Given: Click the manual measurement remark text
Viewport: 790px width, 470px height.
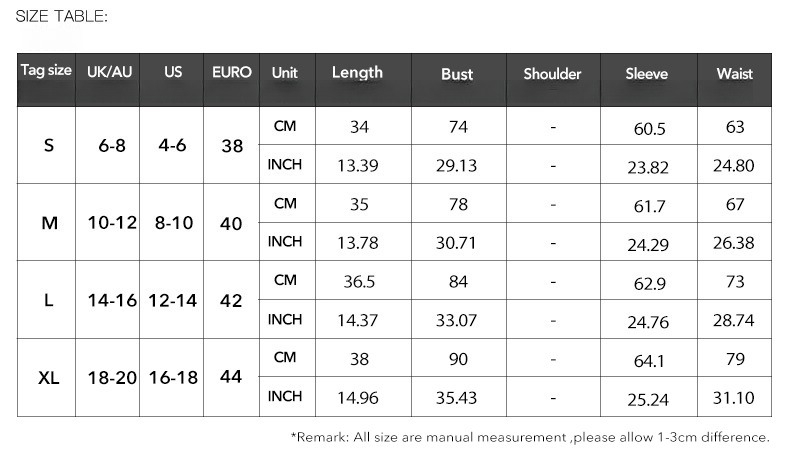Looking at the screenshot, I should [531, 437].
